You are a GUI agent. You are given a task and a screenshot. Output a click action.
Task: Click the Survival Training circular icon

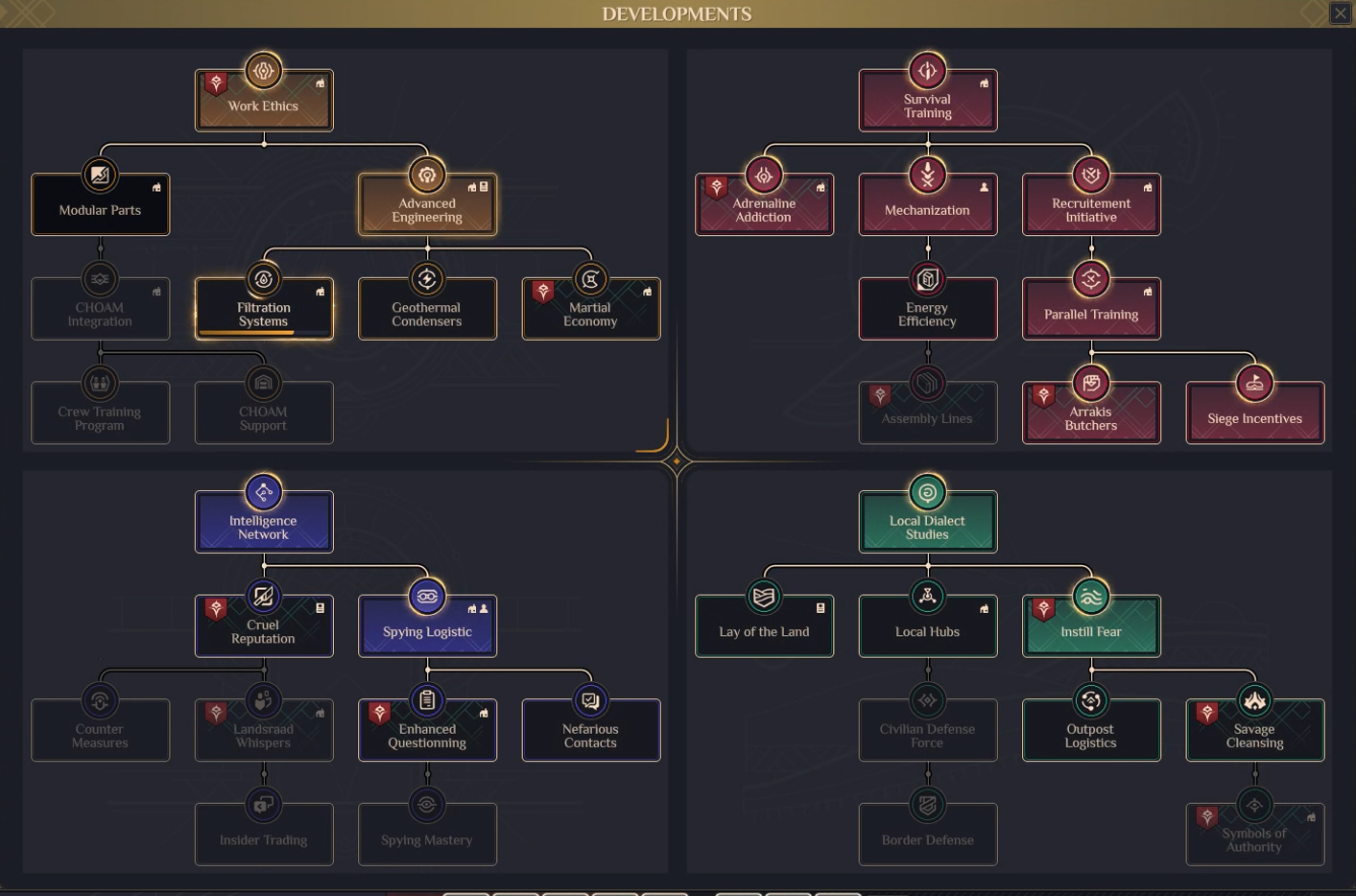click(927, 69)
